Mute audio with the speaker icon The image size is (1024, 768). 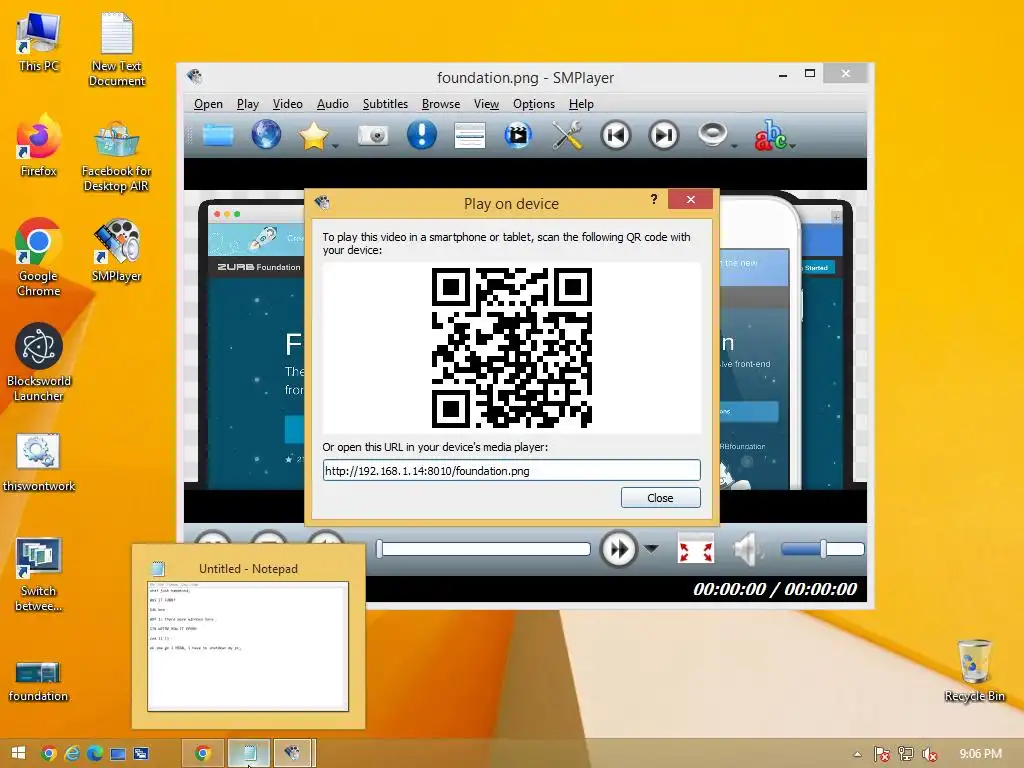[x=748, y=549]
